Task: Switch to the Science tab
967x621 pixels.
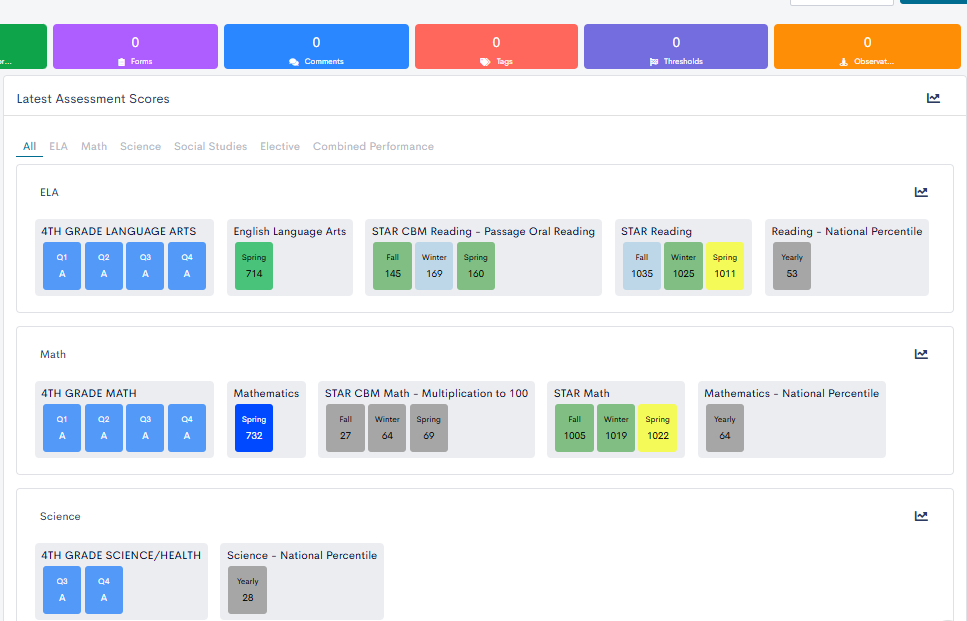Action: [141, 146]
